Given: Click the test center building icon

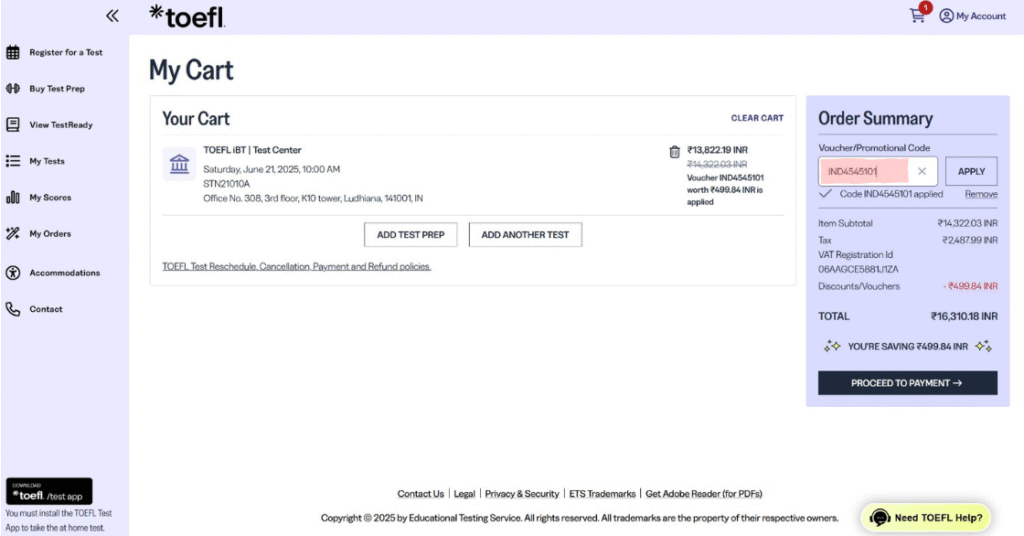Looking at the screenshot, I should (179, 163).
